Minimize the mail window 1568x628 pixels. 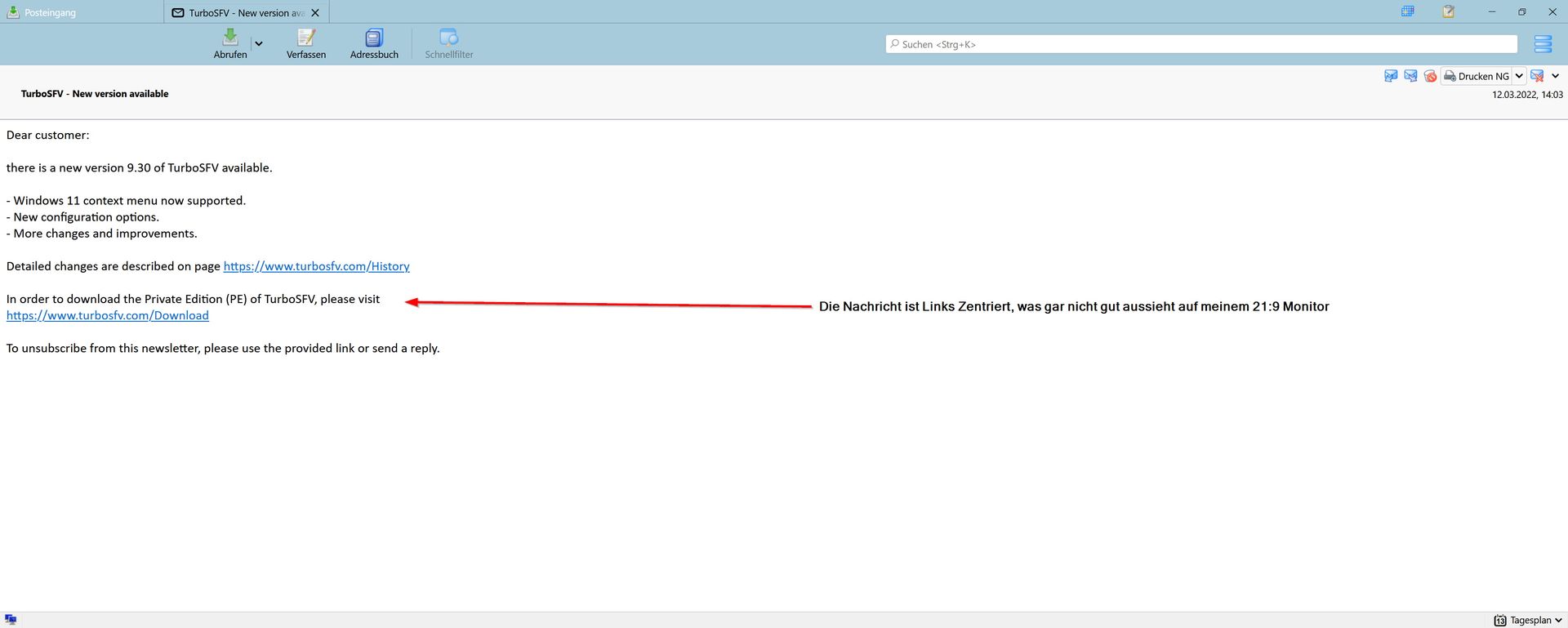click(1492, 11)
